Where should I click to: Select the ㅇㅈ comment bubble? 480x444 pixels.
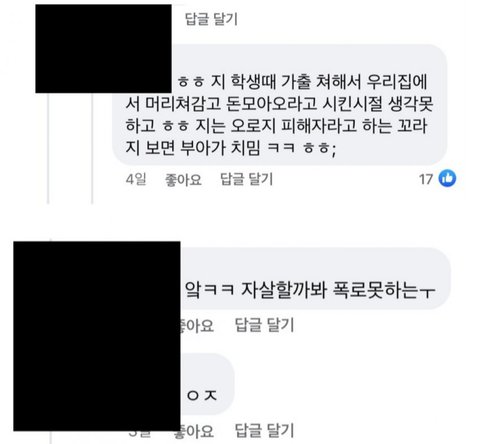pyautogui.click(x=207, y=384)
